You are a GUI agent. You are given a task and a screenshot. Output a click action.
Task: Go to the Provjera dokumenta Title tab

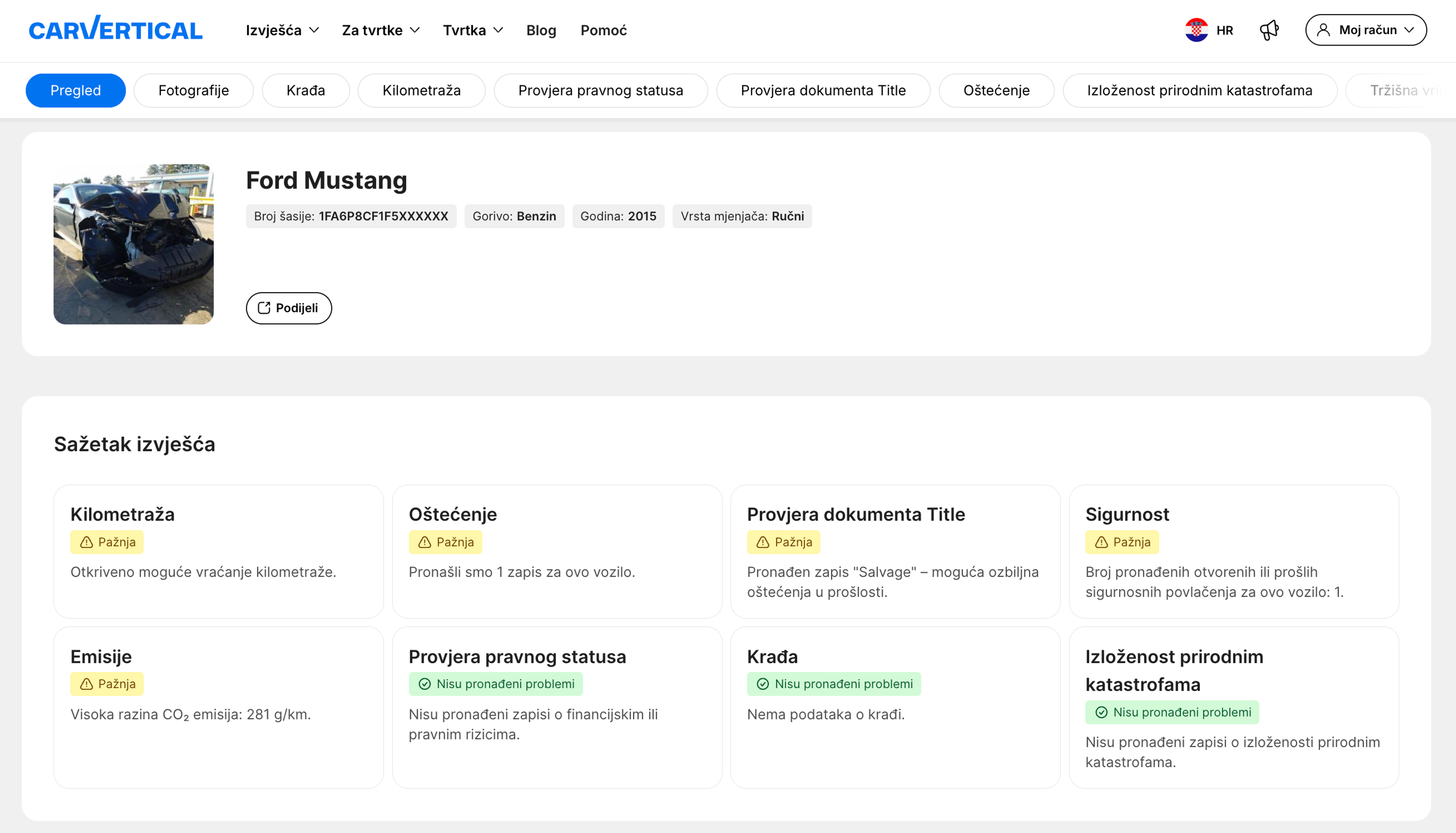pyautogui.click(x=823, y=90)
